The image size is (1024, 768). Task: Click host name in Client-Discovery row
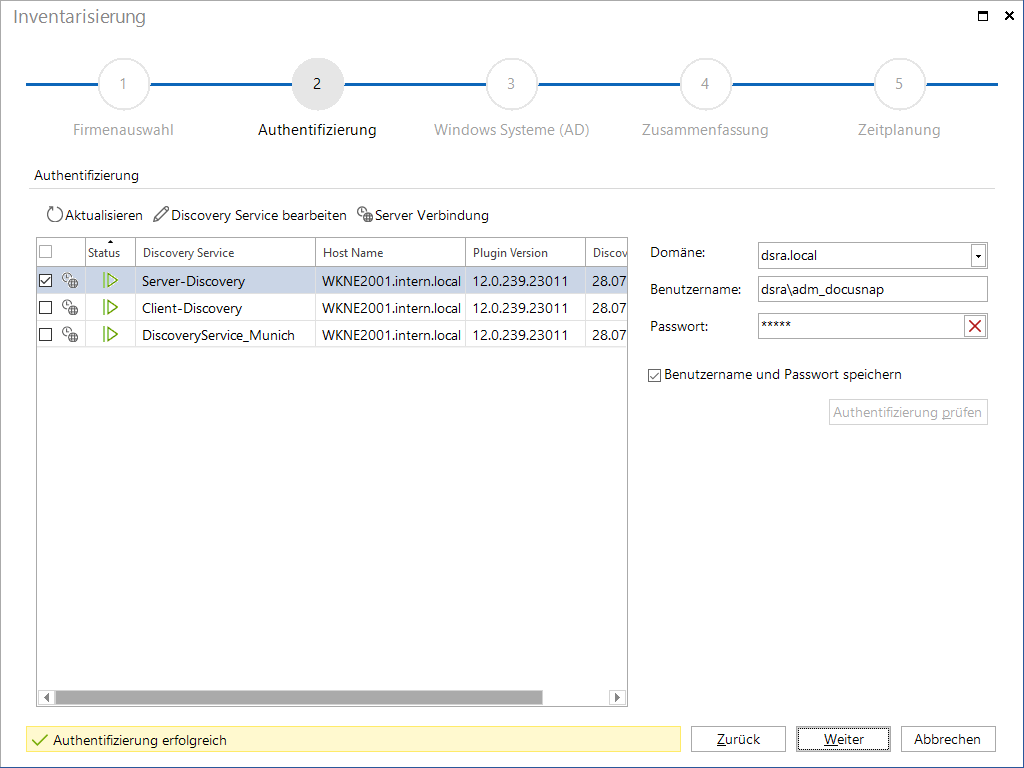[391, 308]
